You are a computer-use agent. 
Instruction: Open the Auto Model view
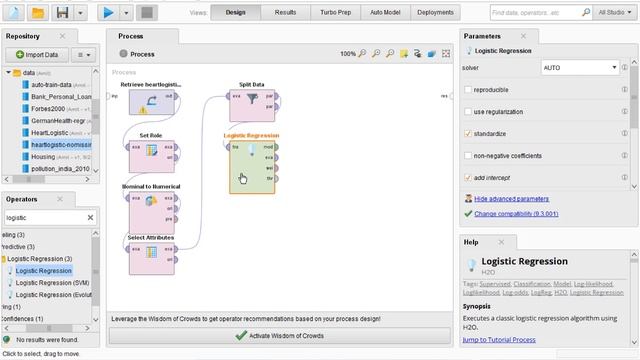pos(385,13)
